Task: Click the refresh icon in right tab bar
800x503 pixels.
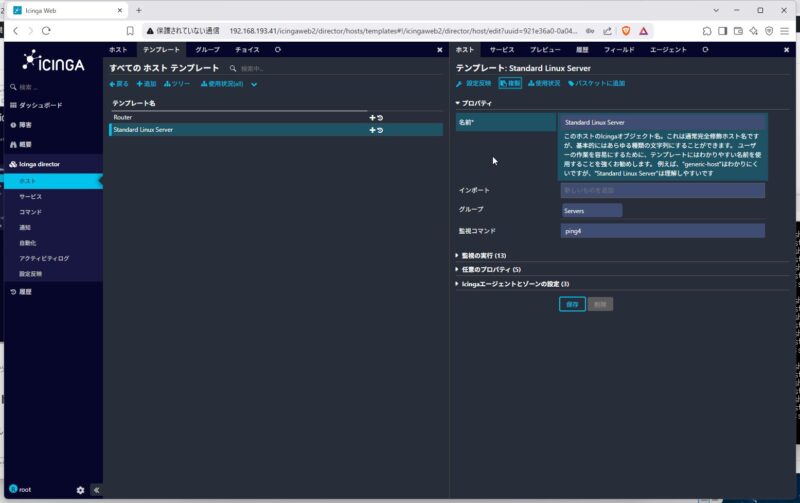Action: click(x=705, y=49)
